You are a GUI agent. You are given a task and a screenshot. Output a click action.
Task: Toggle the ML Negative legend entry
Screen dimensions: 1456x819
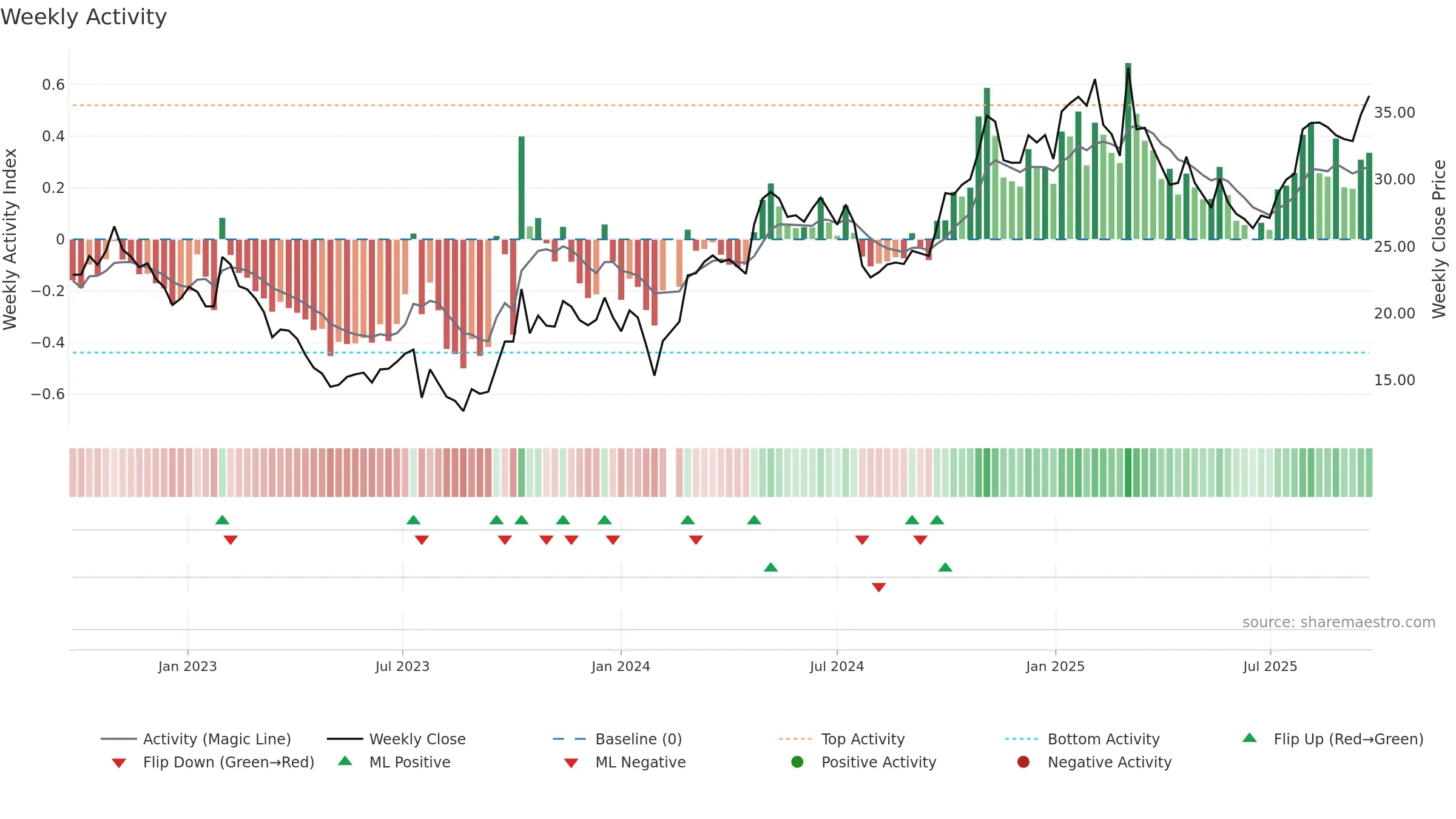(x=625, y=762)
